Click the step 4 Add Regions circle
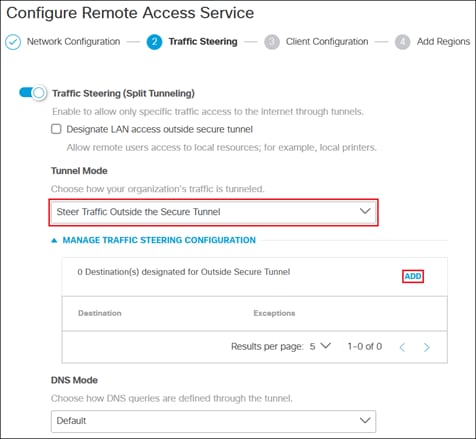The image size is (476, 439). point(403,42)
